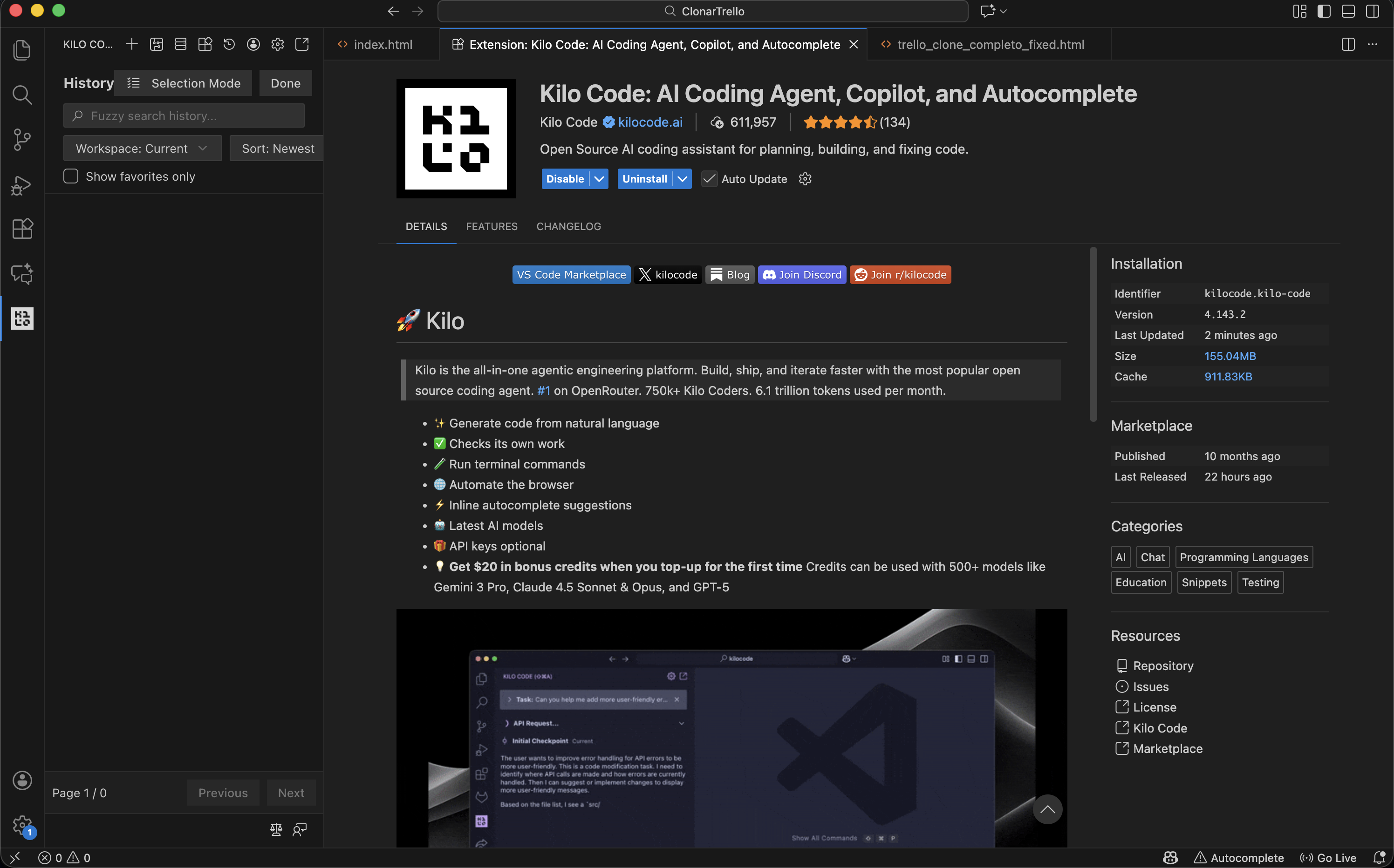This screenshot has height=868, width=1394.
Task: Open Kilo Code settings gear in panel header
Action: (277, 44)
